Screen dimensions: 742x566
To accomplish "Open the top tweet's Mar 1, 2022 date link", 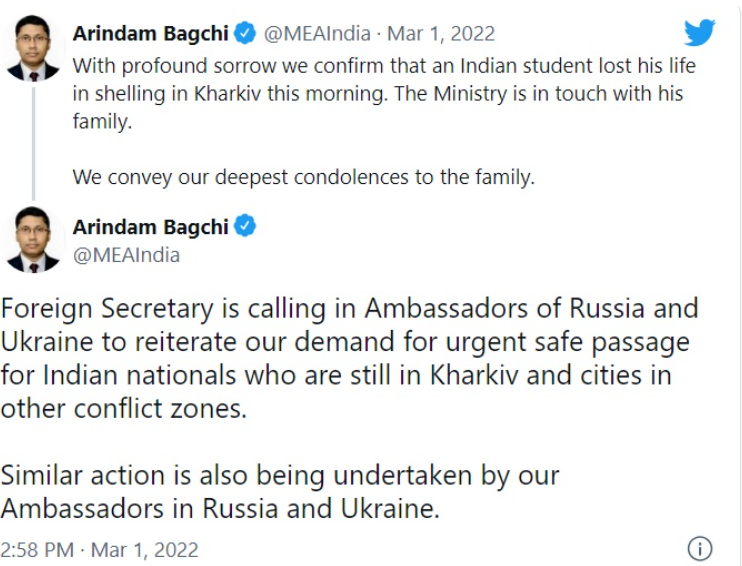I will [441, 33].
